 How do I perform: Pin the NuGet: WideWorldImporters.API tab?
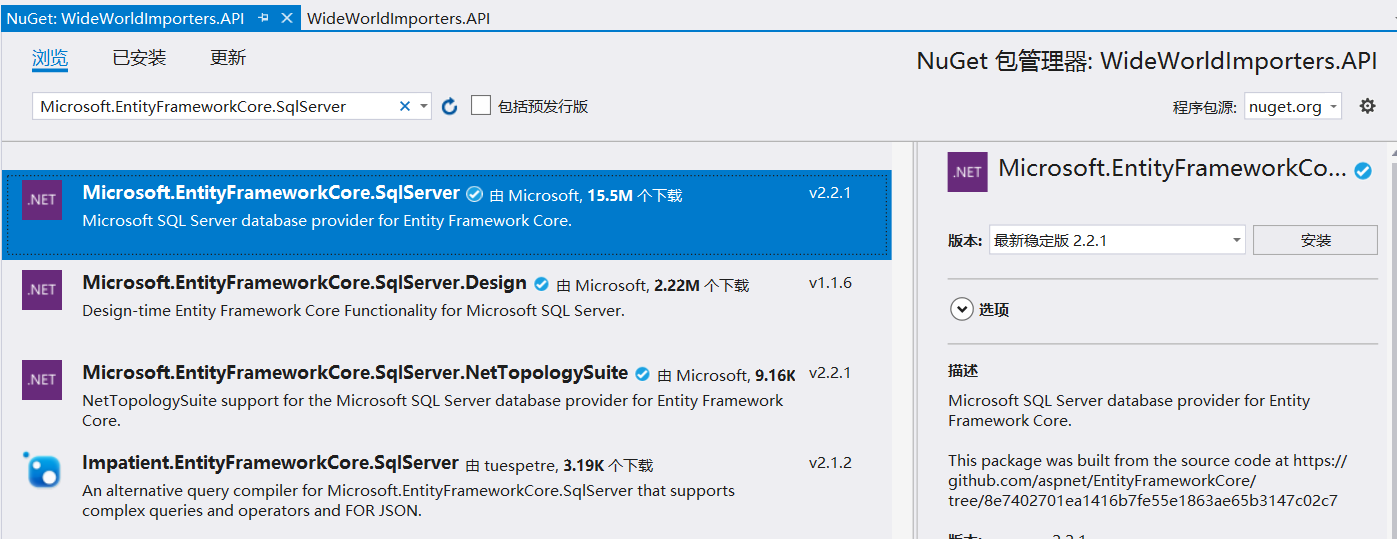coord(263,18)
